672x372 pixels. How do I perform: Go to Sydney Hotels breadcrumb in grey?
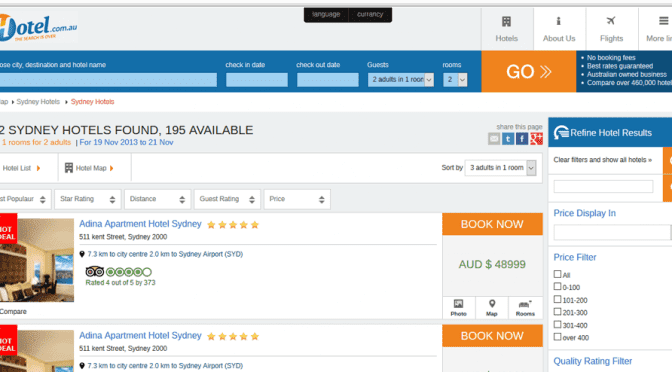tap(38, 102)
